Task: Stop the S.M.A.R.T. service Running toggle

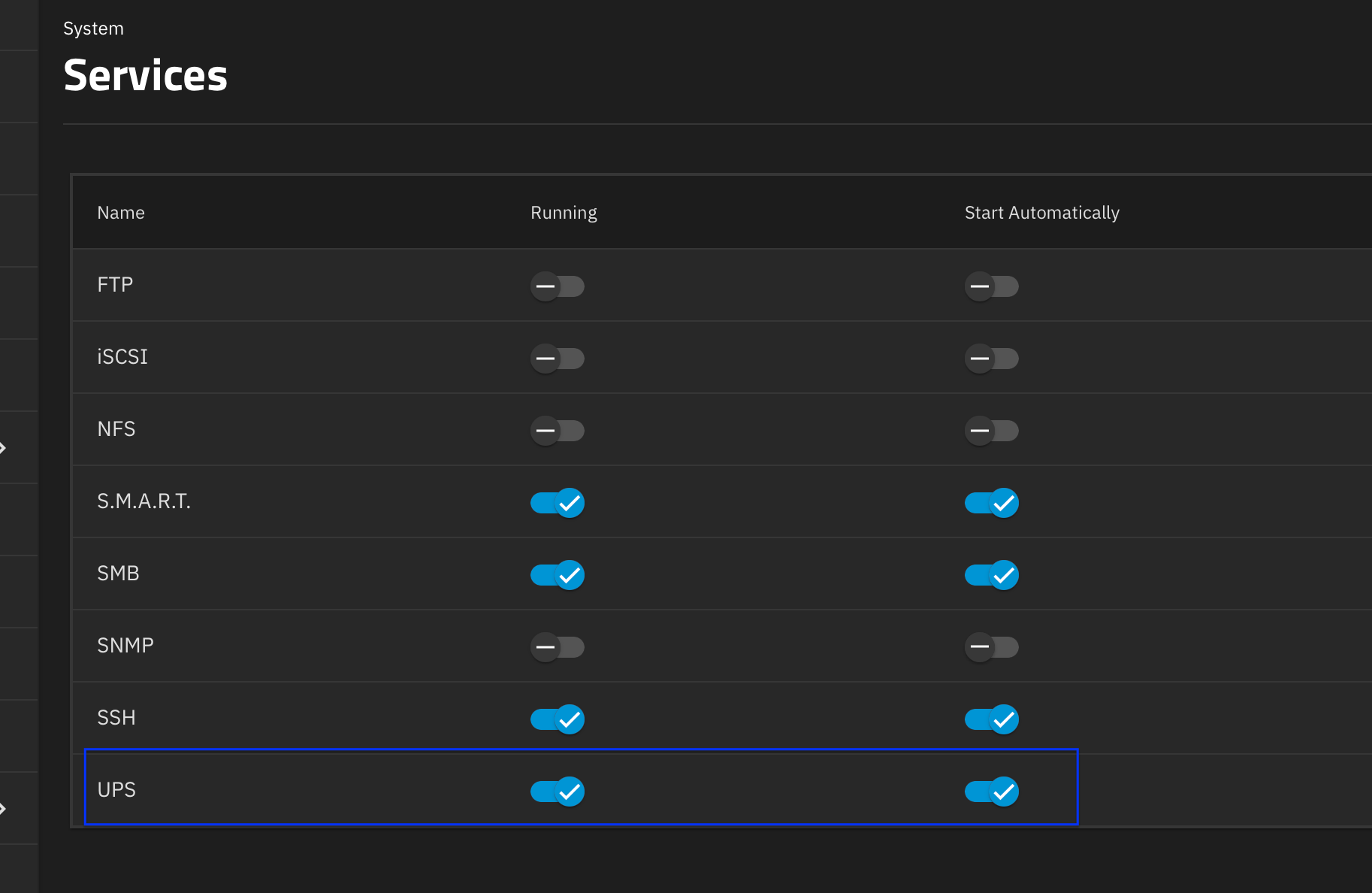Action: (x=557, y=503)
